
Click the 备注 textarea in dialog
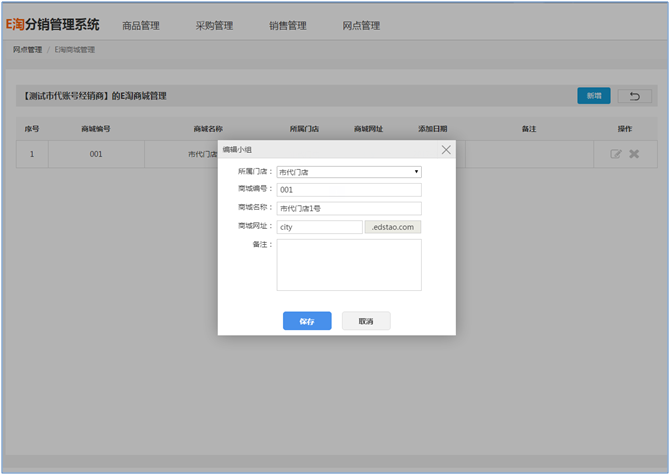point(349,265)
